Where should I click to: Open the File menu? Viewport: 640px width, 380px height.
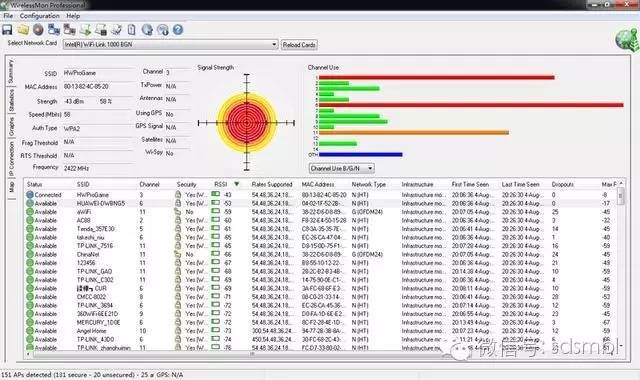[8, 16]
